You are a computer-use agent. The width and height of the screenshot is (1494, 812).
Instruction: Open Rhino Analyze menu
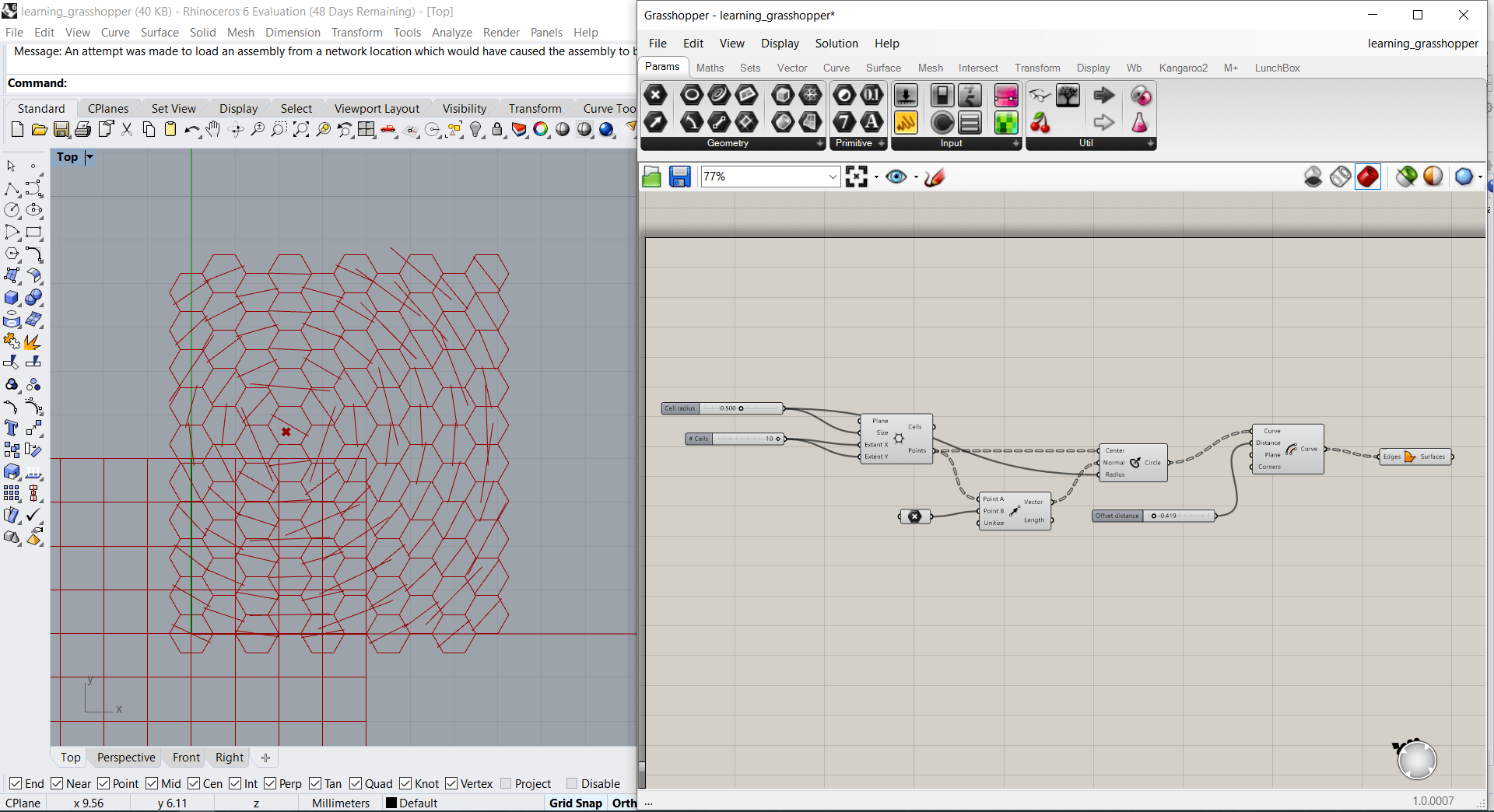[452, 32]
